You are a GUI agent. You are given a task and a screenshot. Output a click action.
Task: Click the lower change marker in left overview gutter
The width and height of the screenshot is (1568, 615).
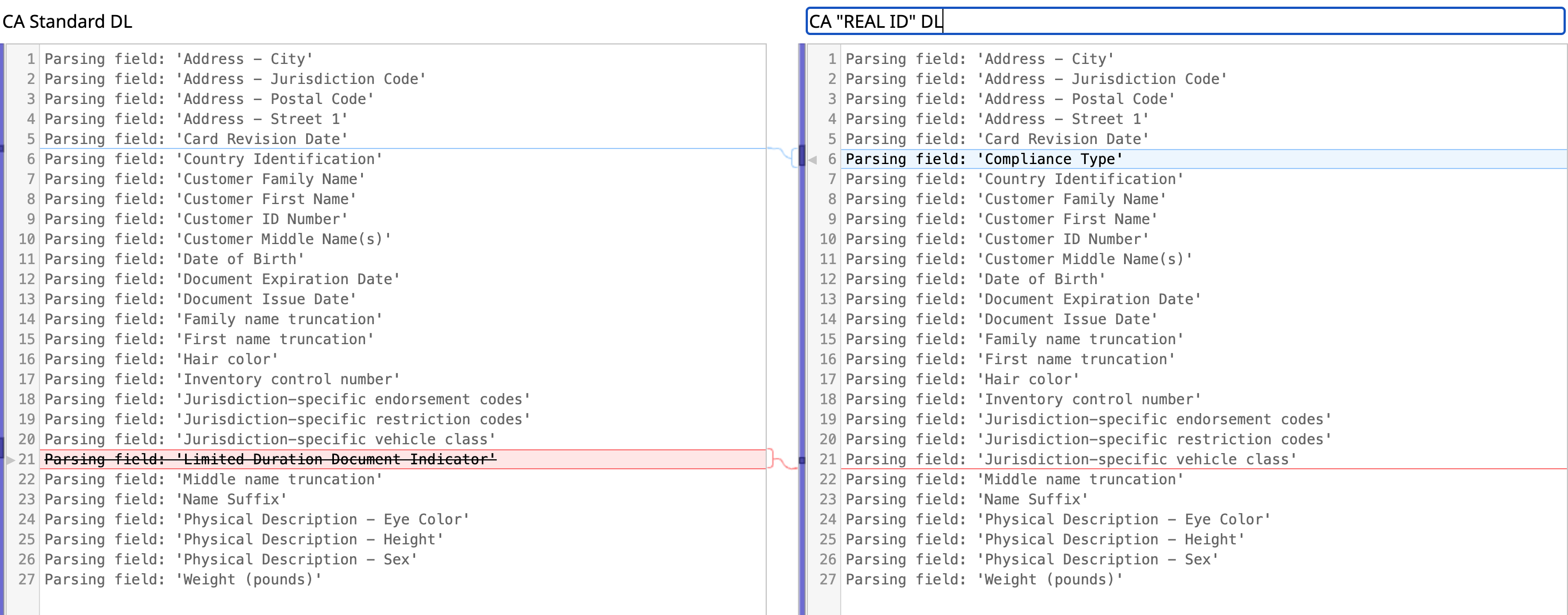click(x=2, y=448)
